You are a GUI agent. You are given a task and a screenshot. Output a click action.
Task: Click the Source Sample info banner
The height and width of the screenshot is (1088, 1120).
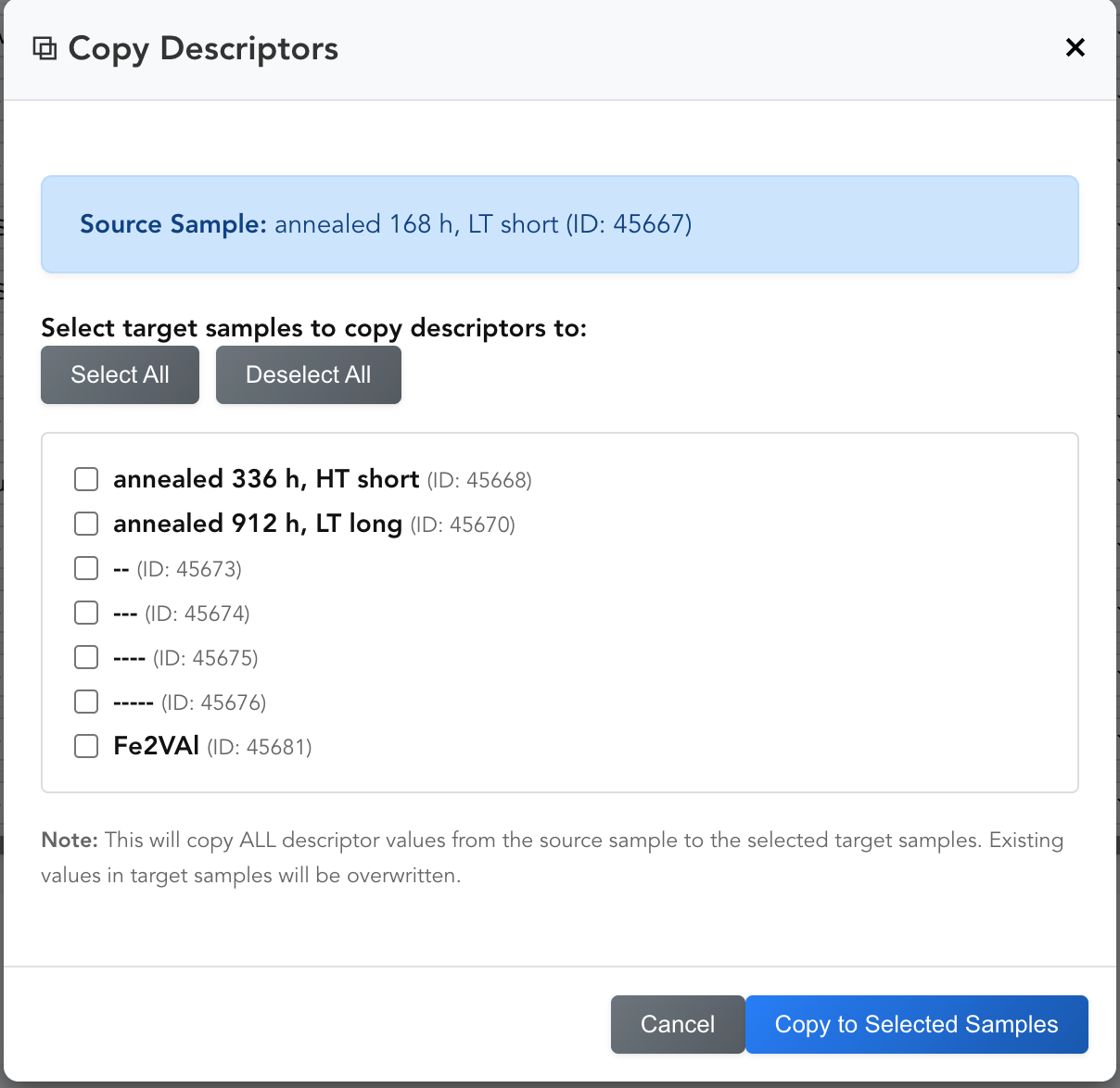pyautogui.click(x=560, y=224)
